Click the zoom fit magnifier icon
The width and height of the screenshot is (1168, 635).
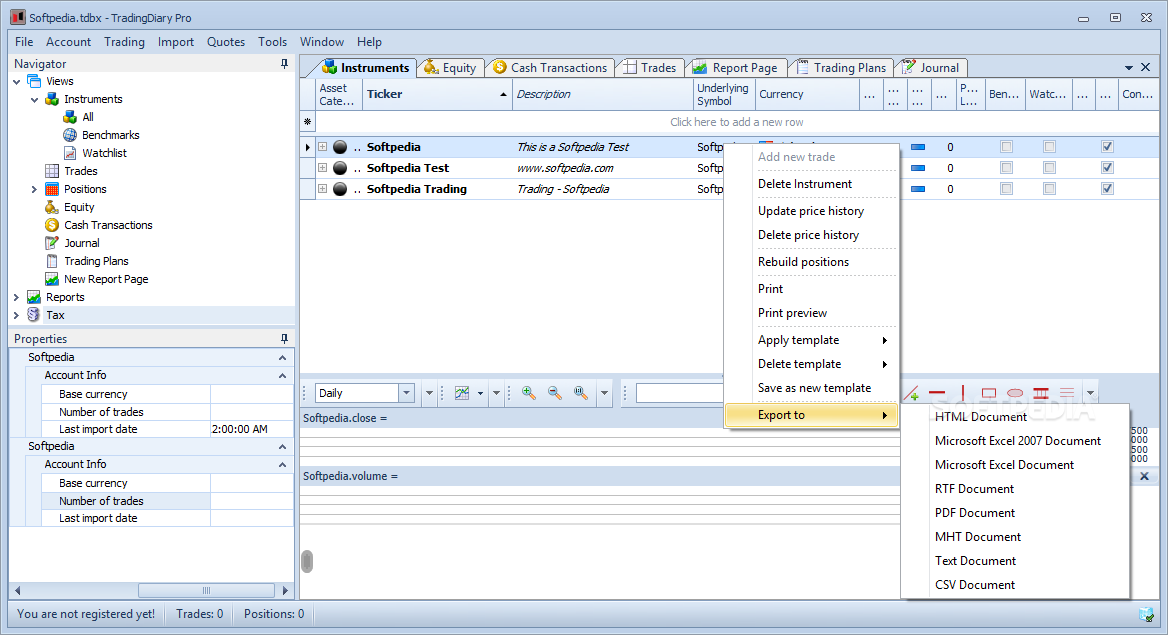click(x=581, y=393)
